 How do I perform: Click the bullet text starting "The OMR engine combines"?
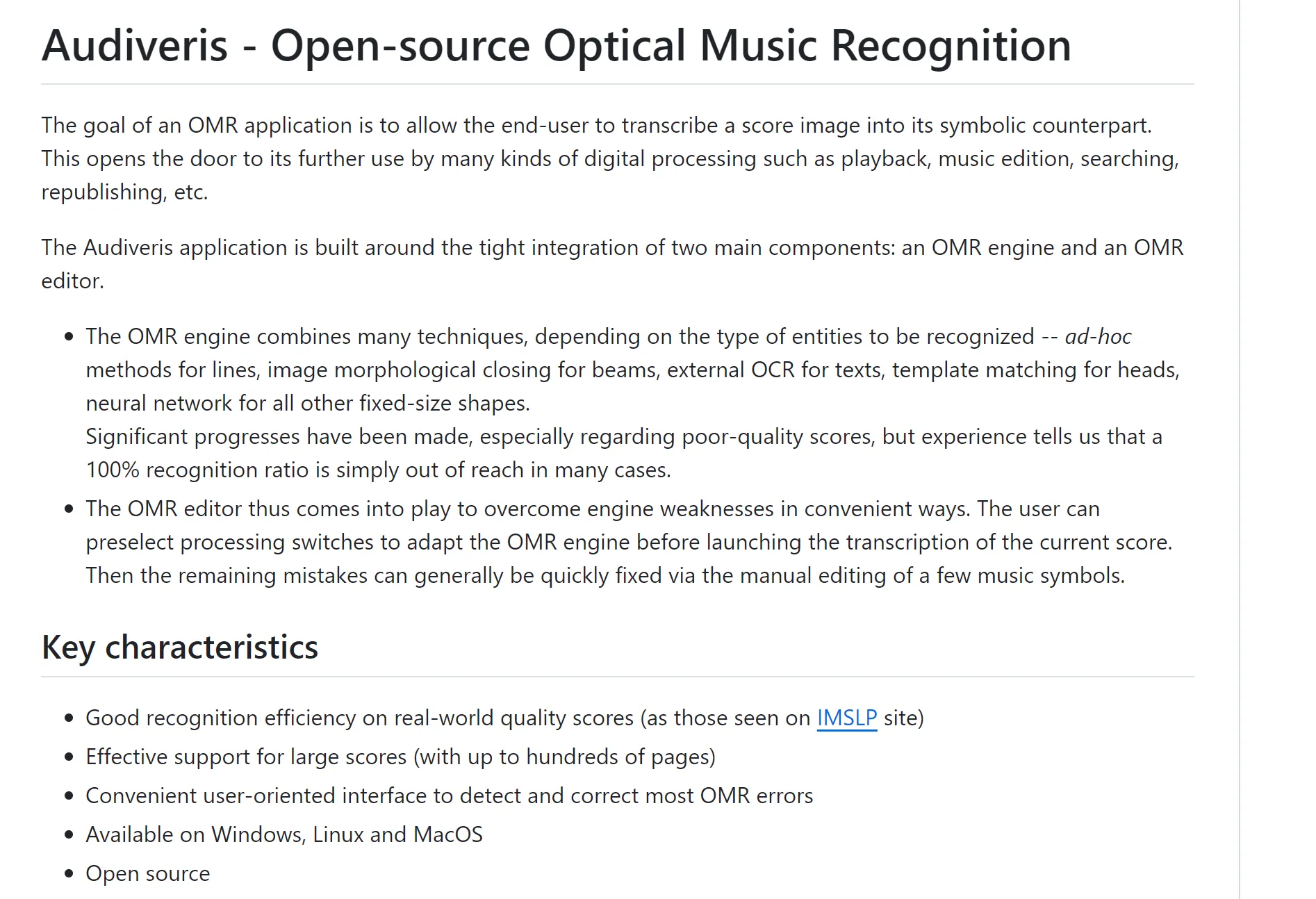pyautogui.click(x=559, y=337)
